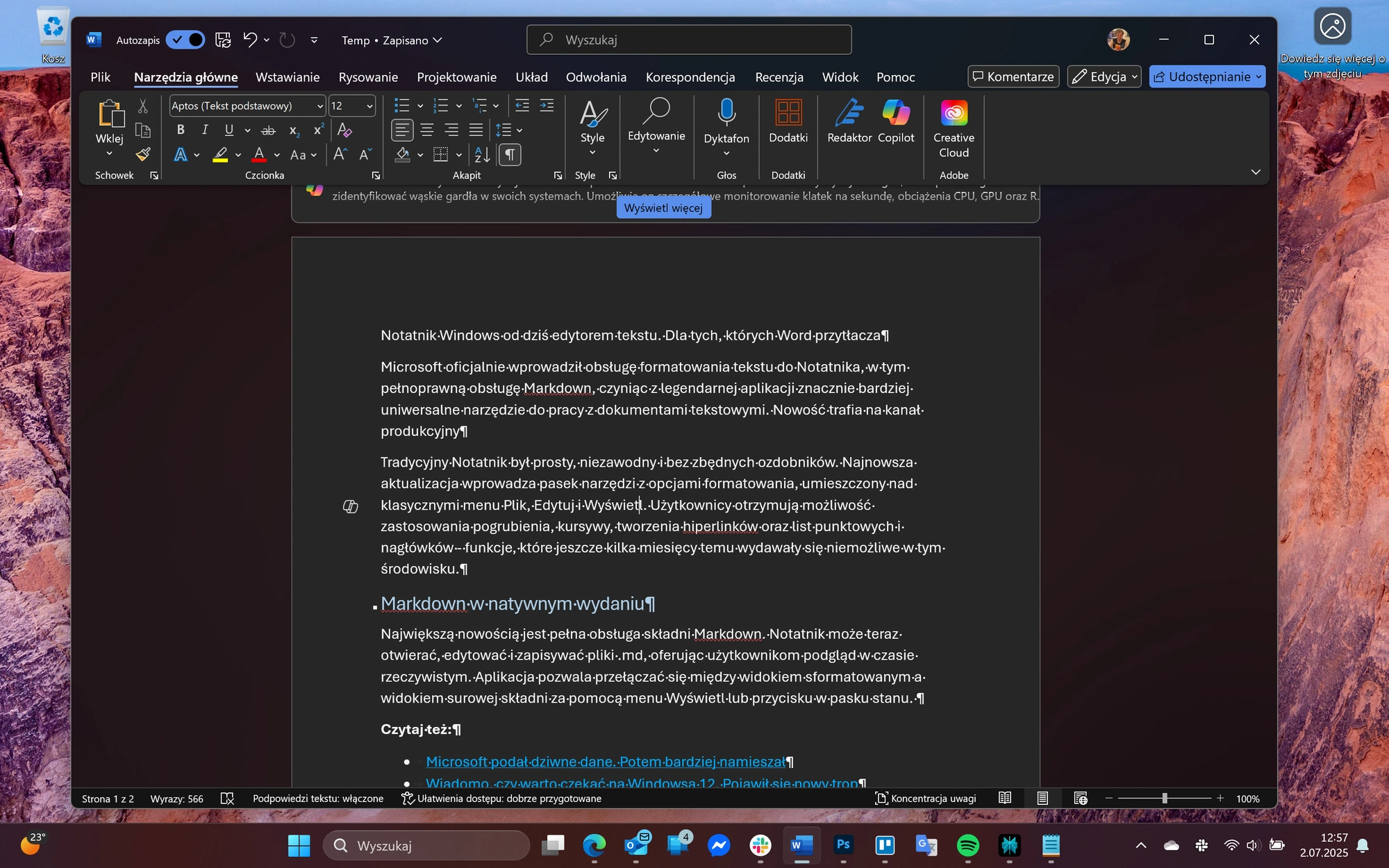Switch to Web layout view

1081,799
